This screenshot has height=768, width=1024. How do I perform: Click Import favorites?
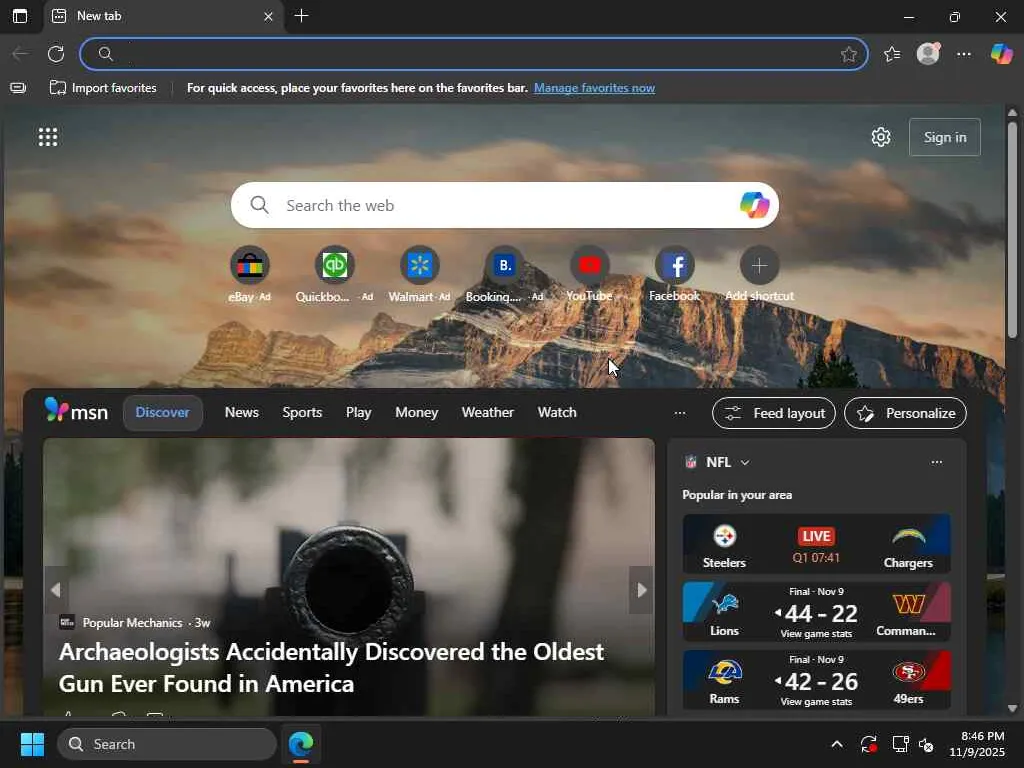103,88
